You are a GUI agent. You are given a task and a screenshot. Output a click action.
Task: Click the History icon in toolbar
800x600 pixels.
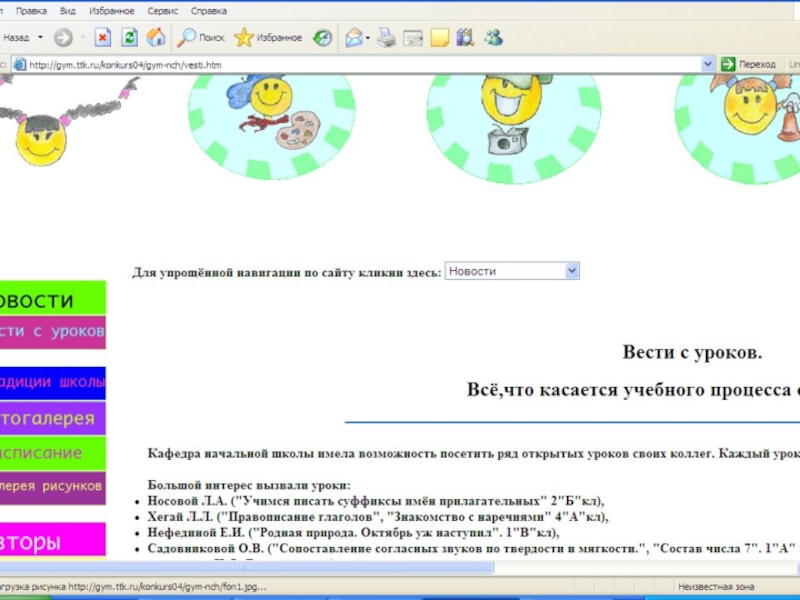click(x=322, y=38)
